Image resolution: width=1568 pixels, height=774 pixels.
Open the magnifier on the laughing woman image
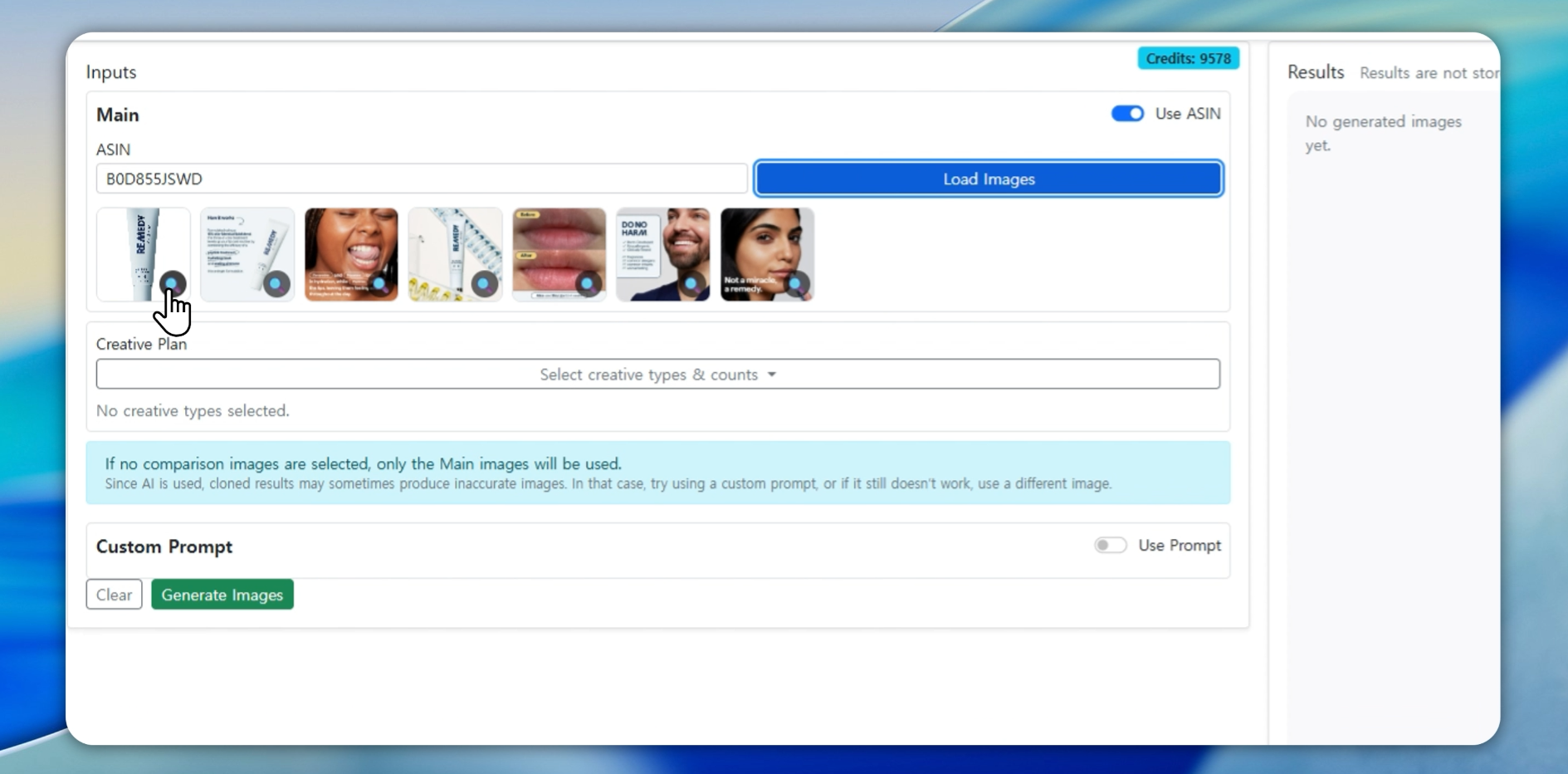tap(379, 284)
